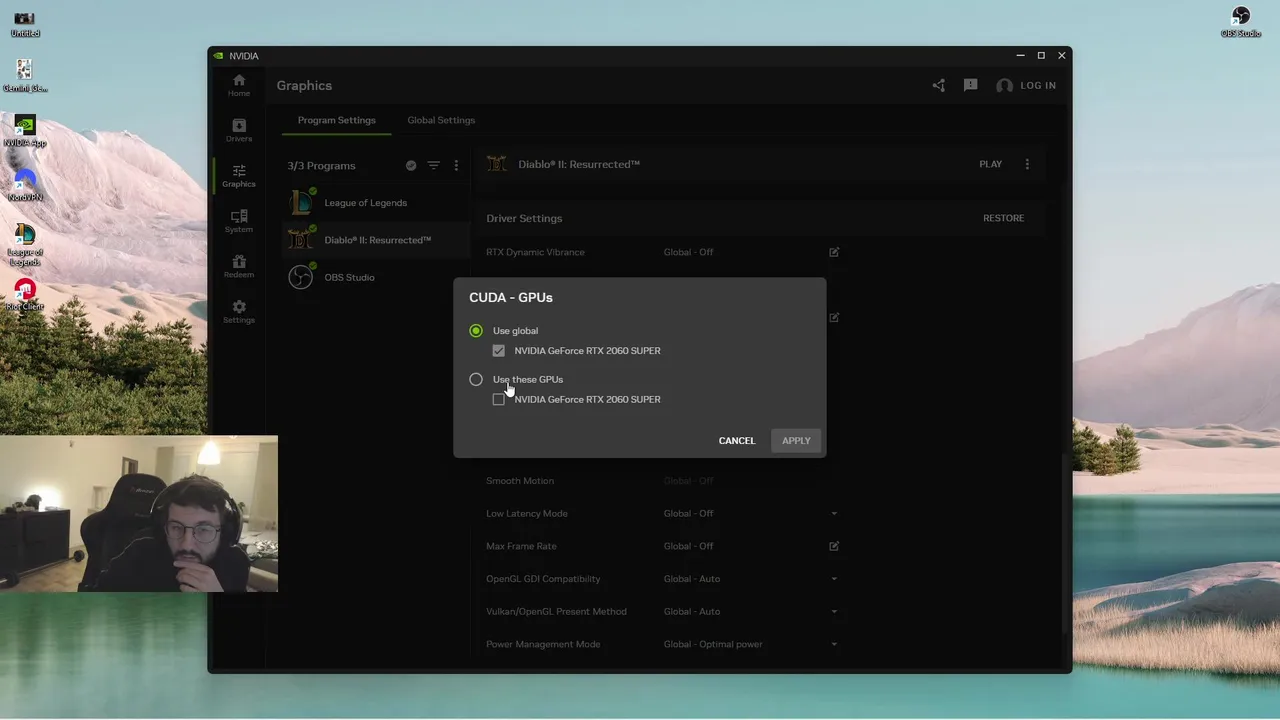Open programs list three-dot menu
The height and width of the screenshot is (720, 1280).
click(x=456, y=165)
